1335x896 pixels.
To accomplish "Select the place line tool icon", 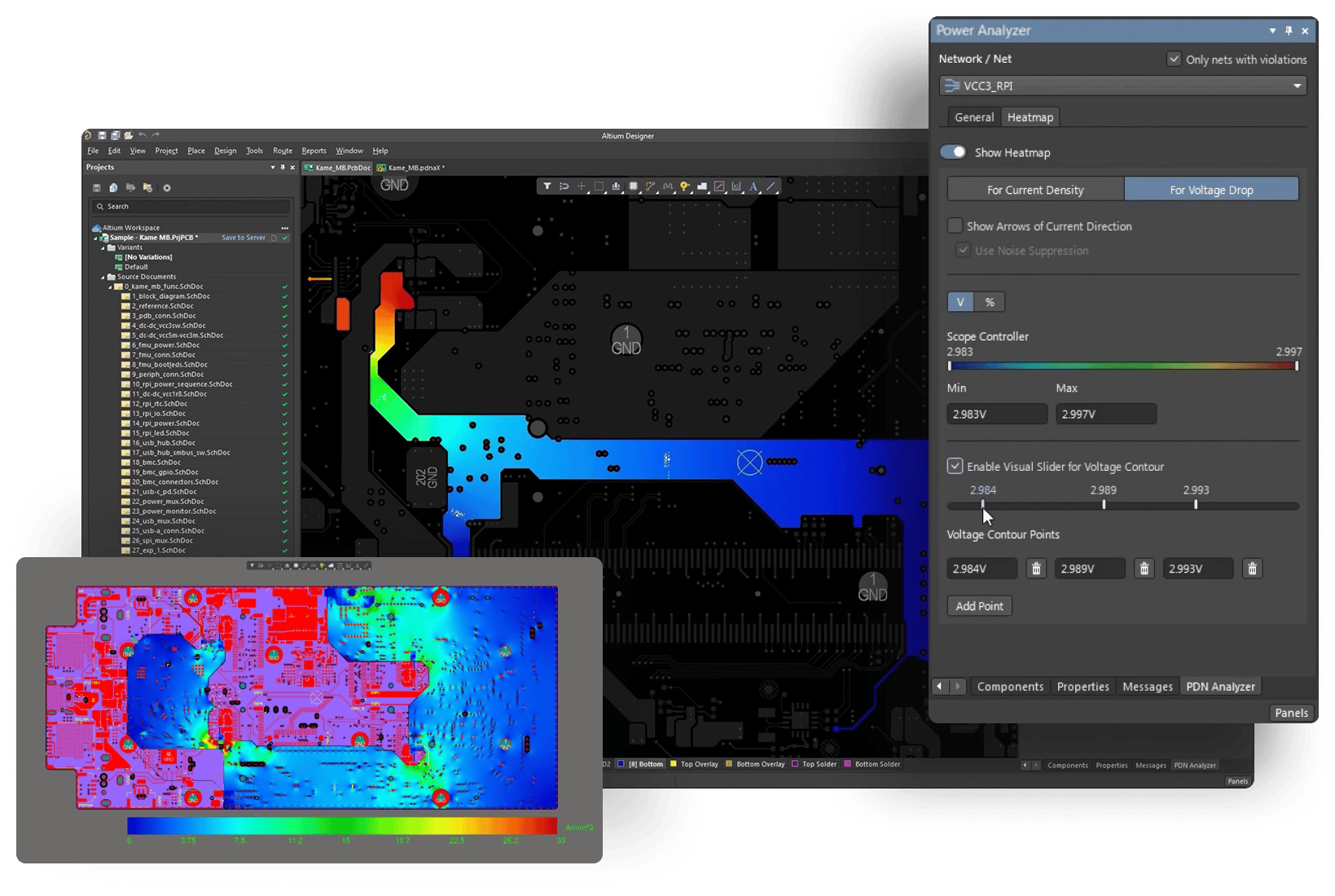I will click(771, 187).
